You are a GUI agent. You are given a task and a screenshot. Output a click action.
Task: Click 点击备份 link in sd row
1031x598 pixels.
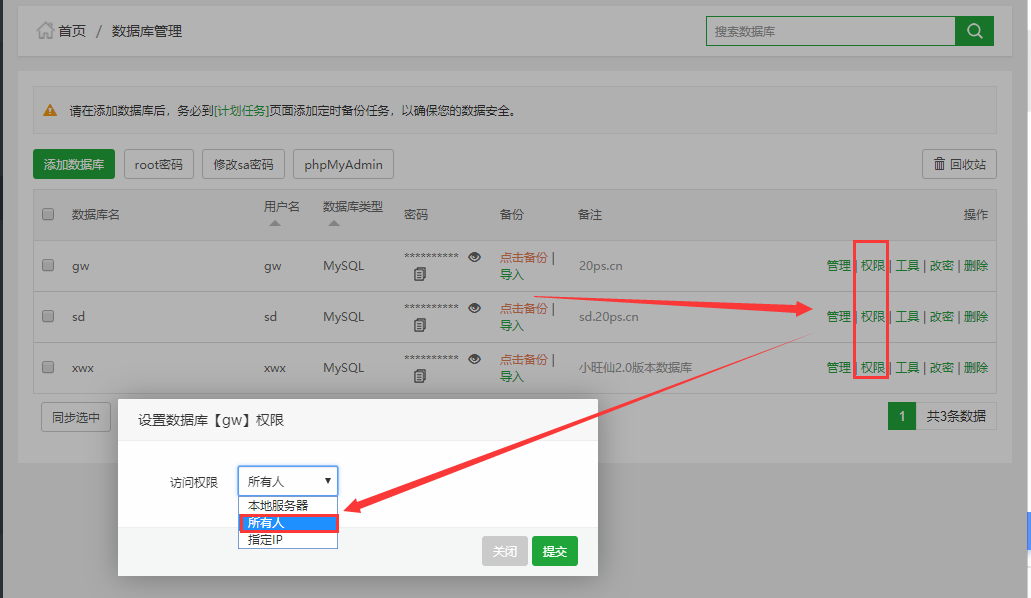coord(523,308)
